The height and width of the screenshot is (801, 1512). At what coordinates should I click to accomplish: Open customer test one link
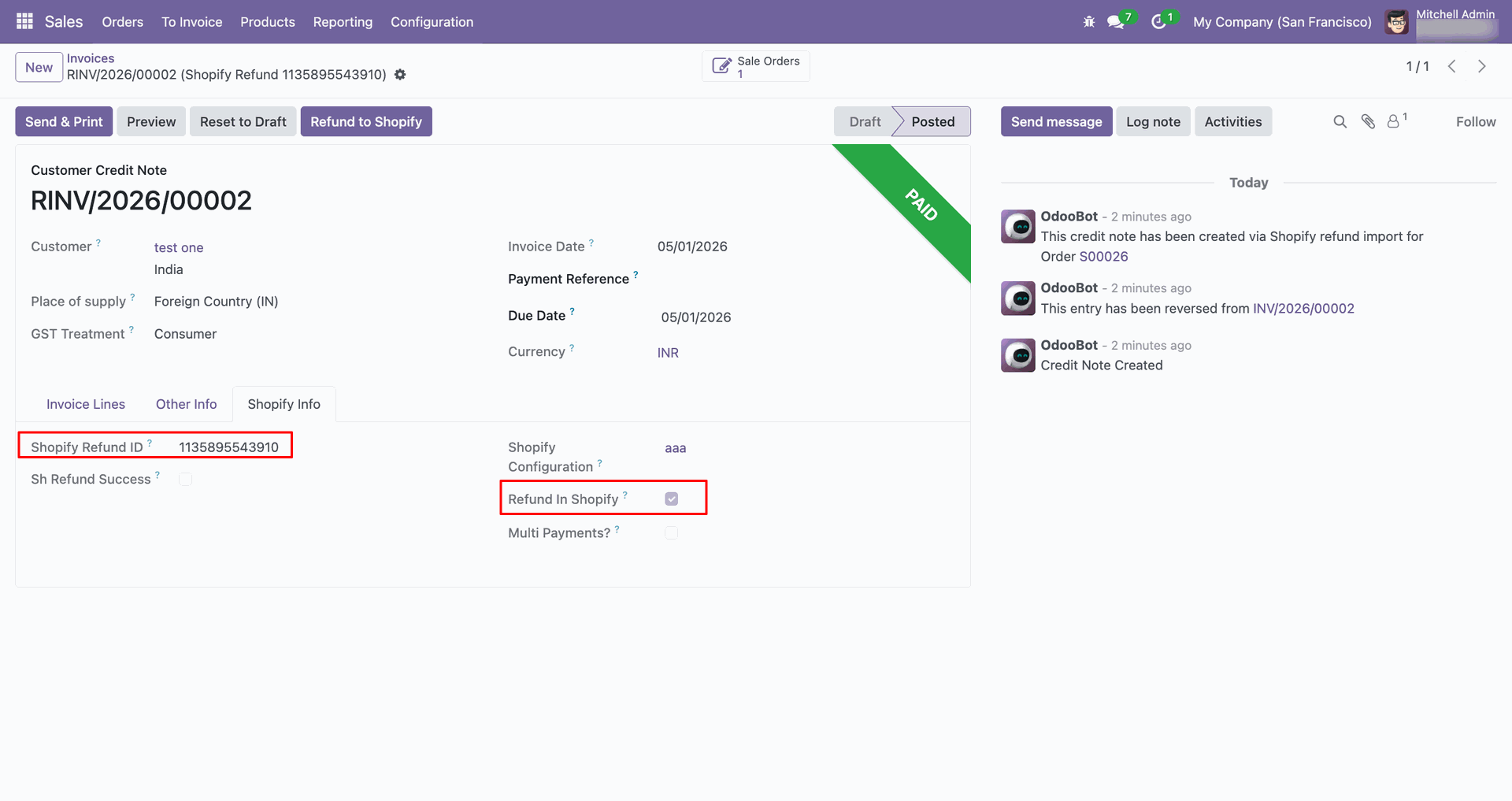(179, 247)
